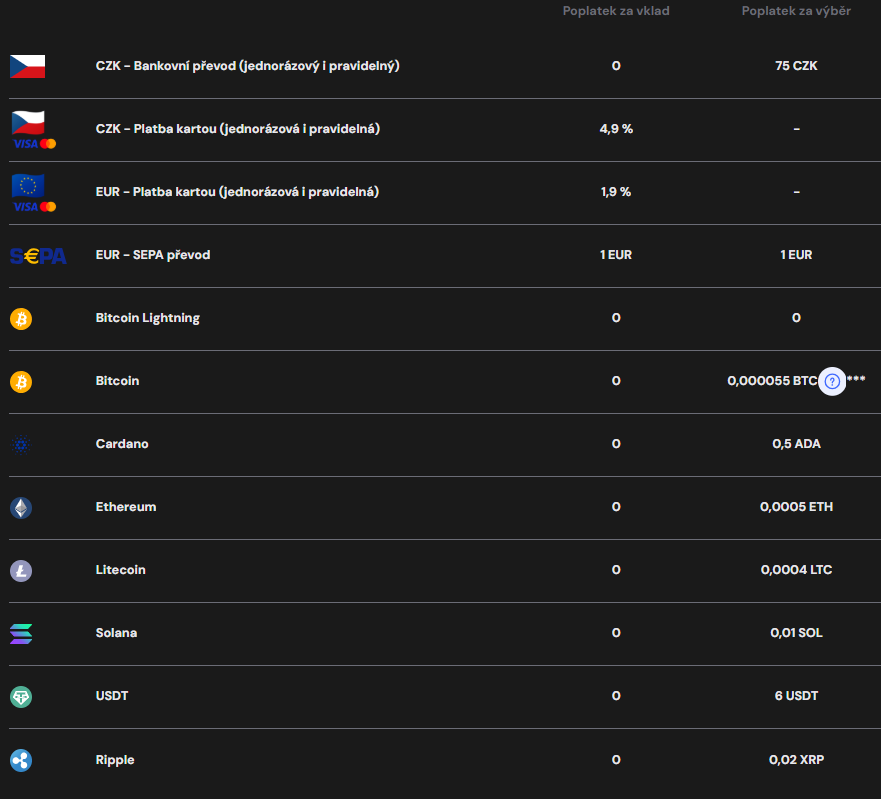Click the Cardano logo icon
This screenshot has width=881, height=799.
coord(21,445)
